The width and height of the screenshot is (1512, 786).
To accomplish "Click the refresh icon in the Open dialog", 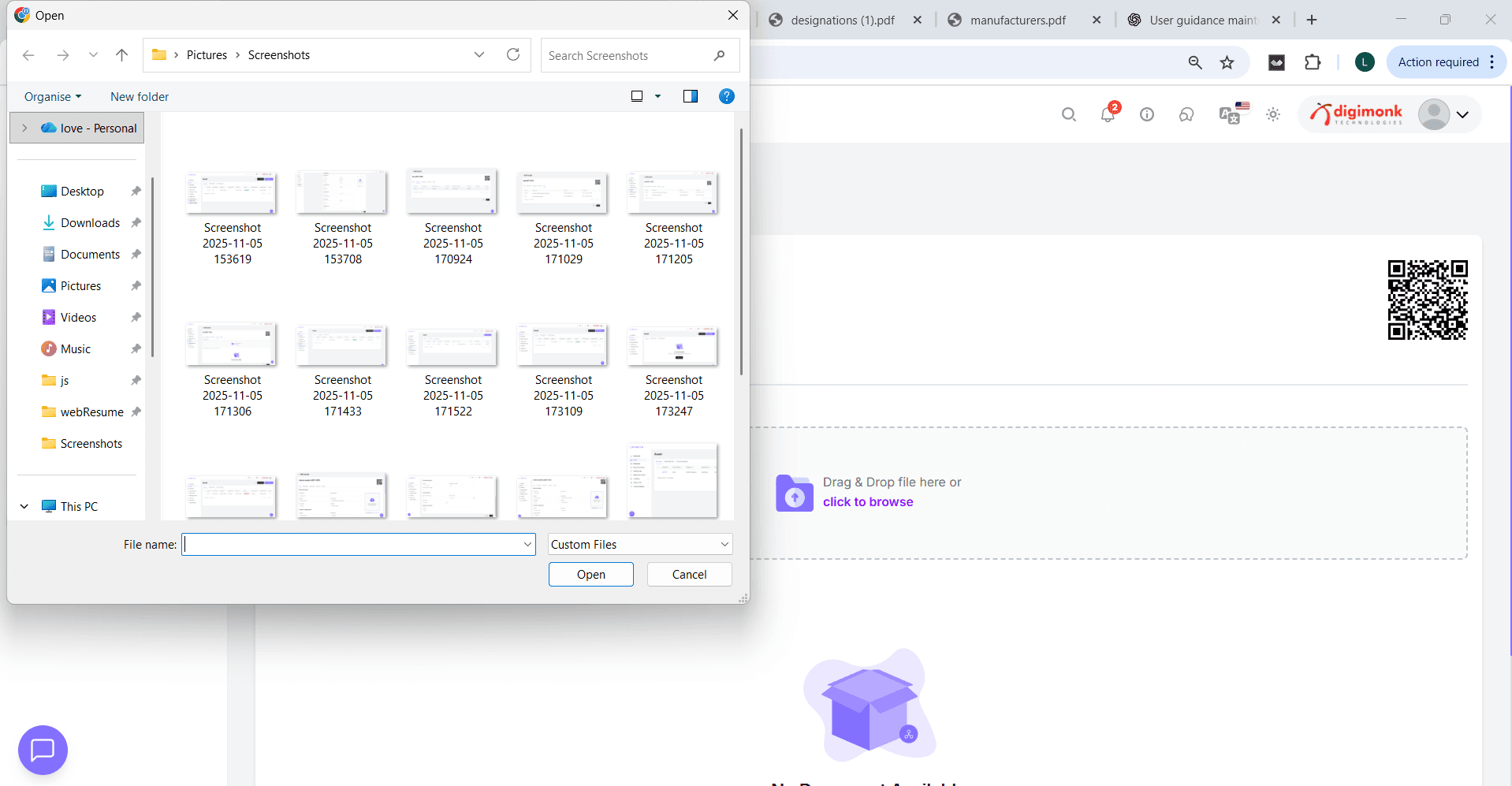I will click(512, 54).
